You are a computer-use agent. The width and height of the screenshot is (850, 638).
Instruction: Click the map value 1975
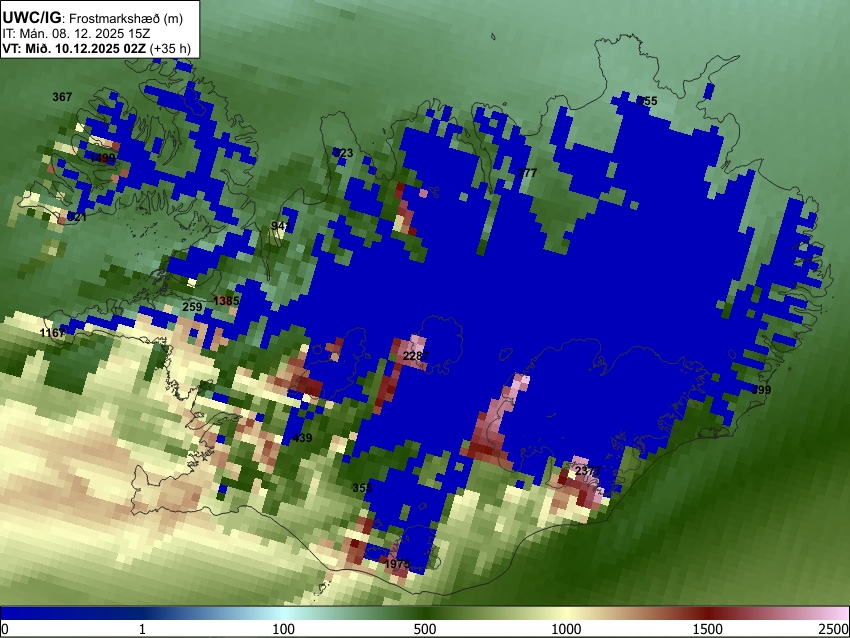[397, 564]
